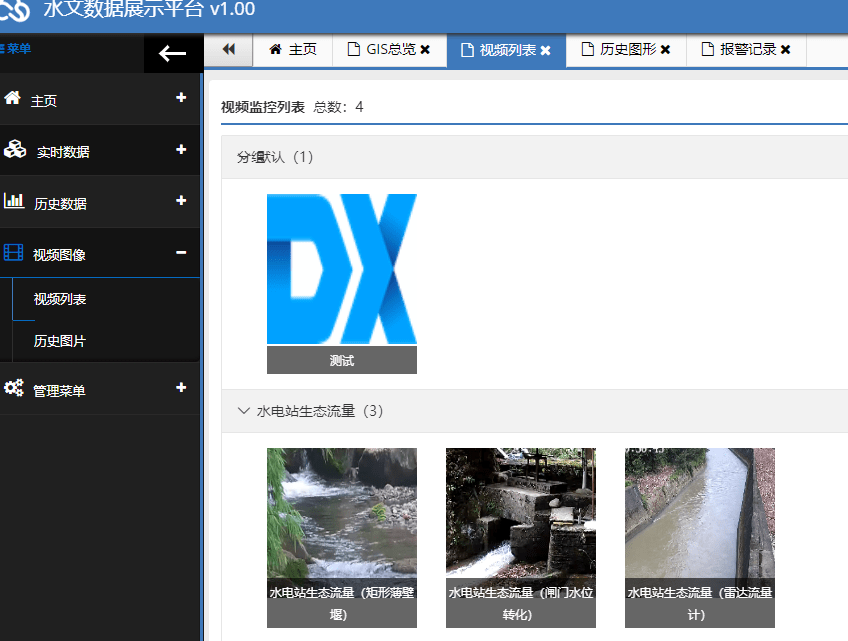Viewport: 848px width, 641px height.
Task: Click the home icon in the sidebar
Action: click(x=12, y=98)
